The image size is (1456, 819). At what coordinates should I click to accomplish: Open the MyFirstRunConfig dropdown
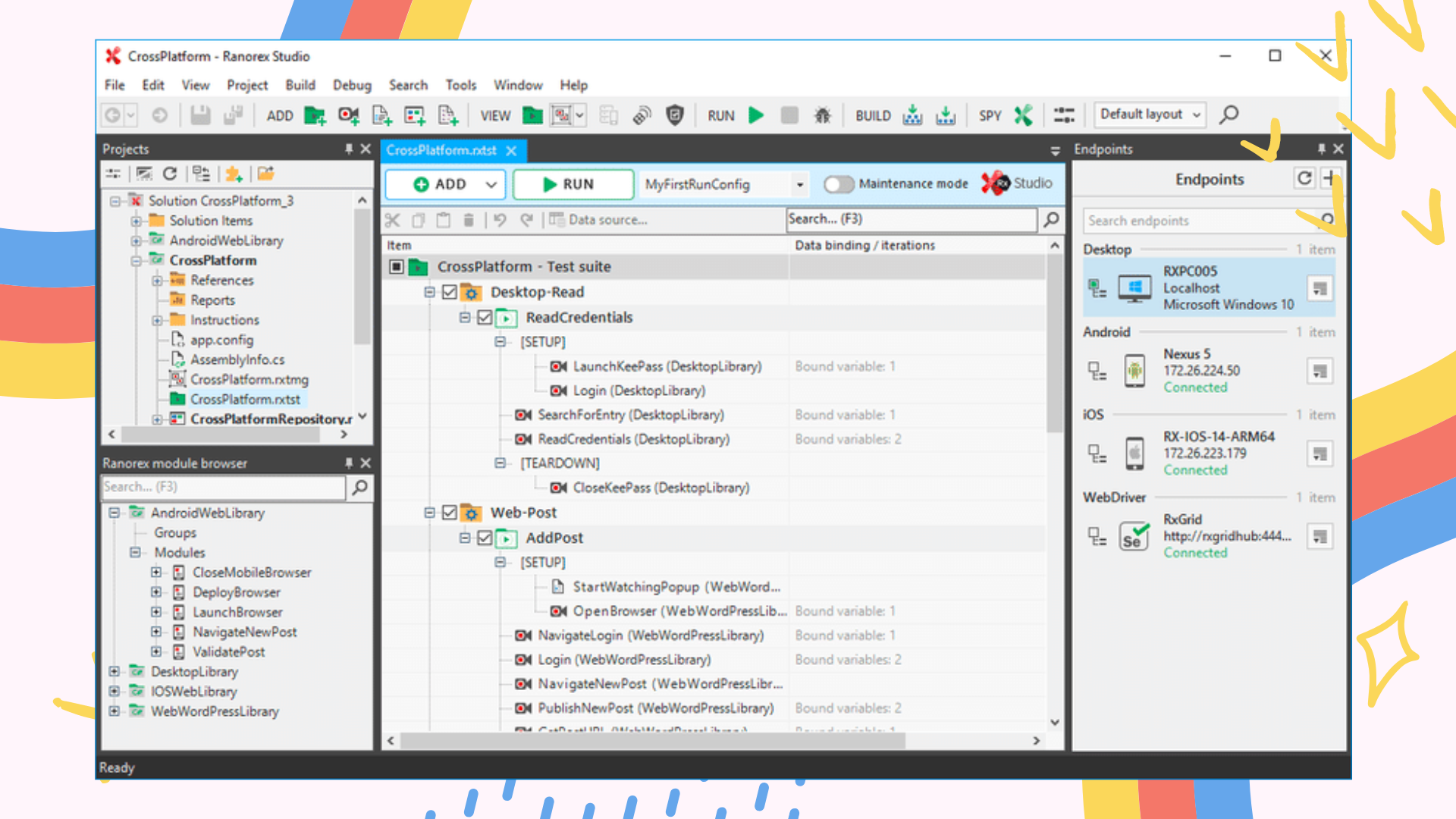[799, 184]
